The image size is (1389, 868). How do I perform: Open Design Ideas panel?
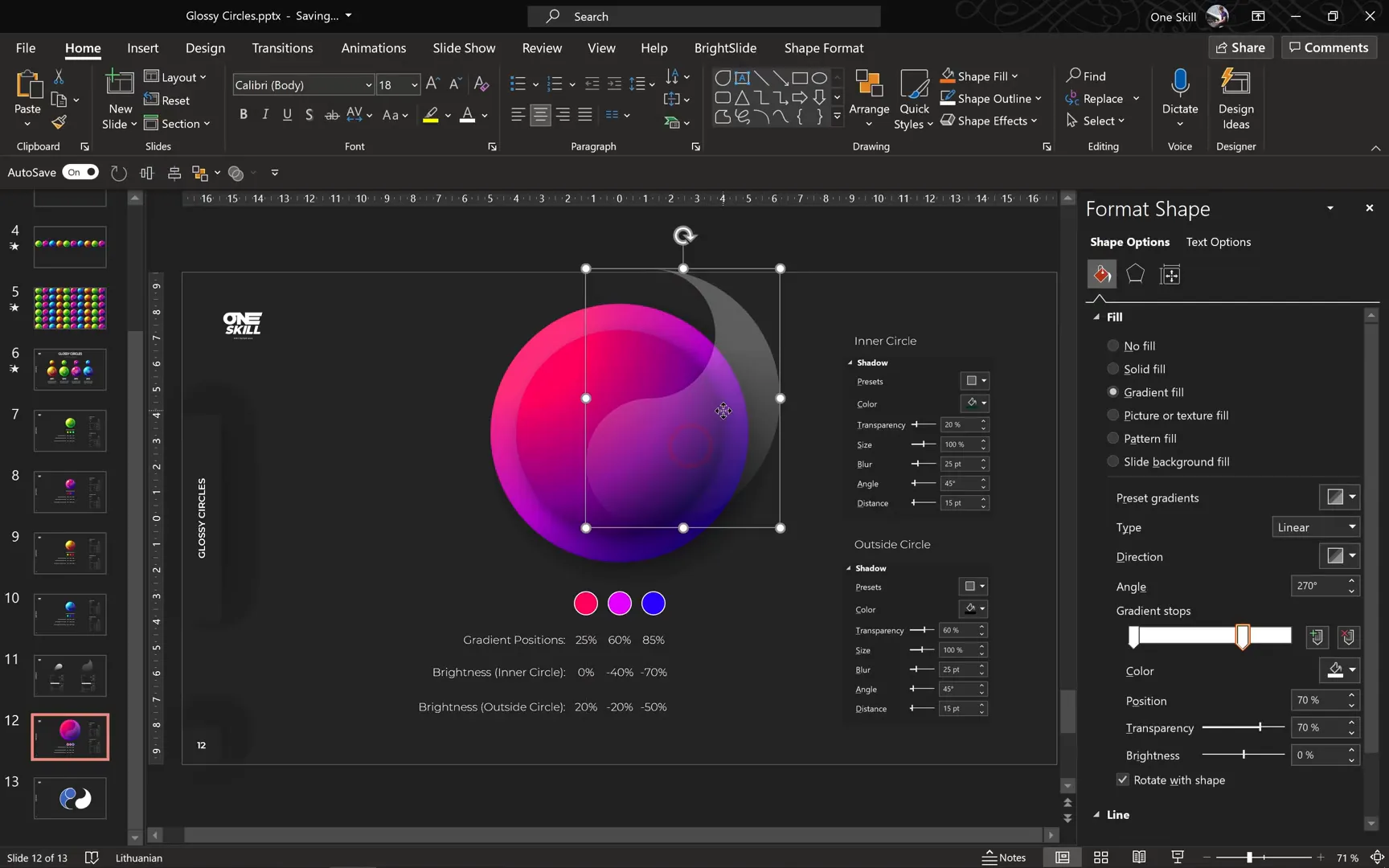pyautogui.click(x=1235, y=98)
